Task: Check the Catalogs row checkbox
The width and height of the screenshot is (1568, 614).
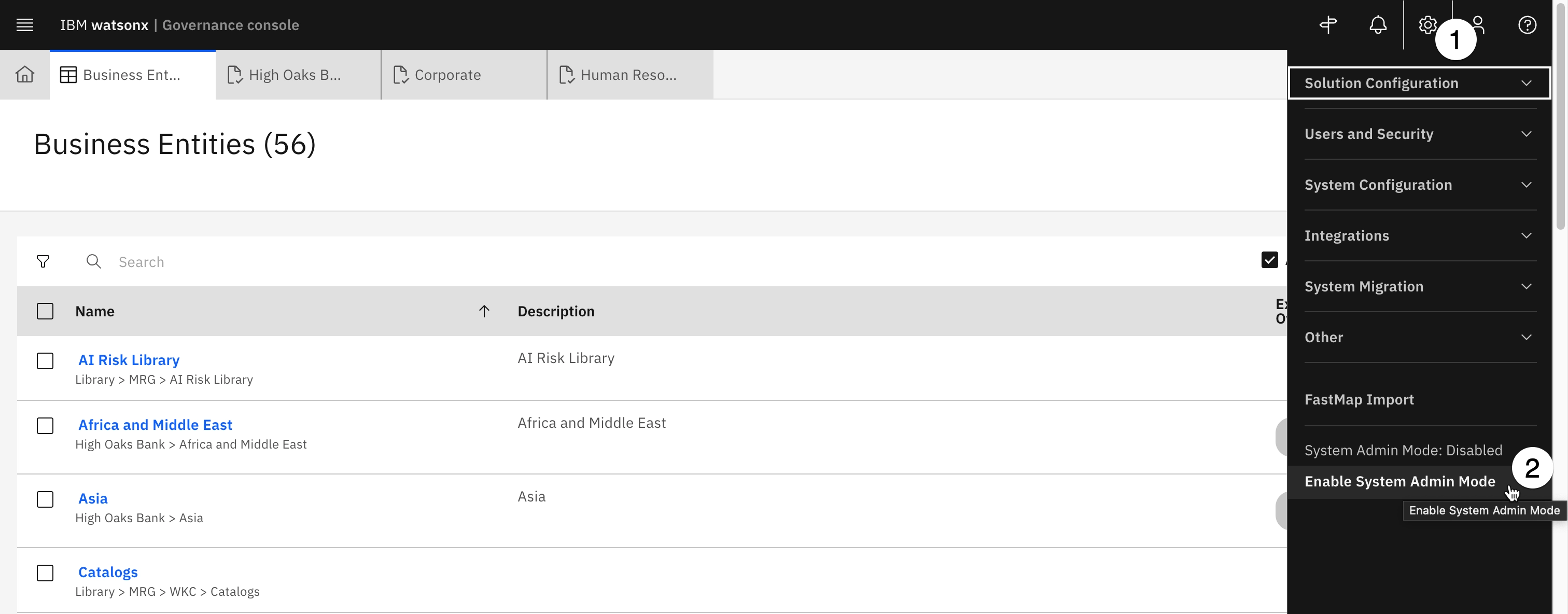Action: [x=45, y=573]
